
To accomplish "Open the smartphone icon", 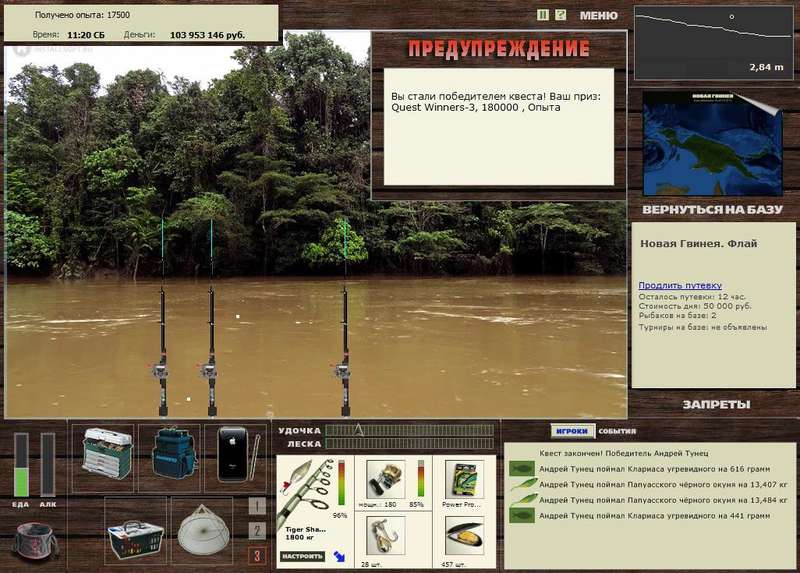I will coord(237,455).
